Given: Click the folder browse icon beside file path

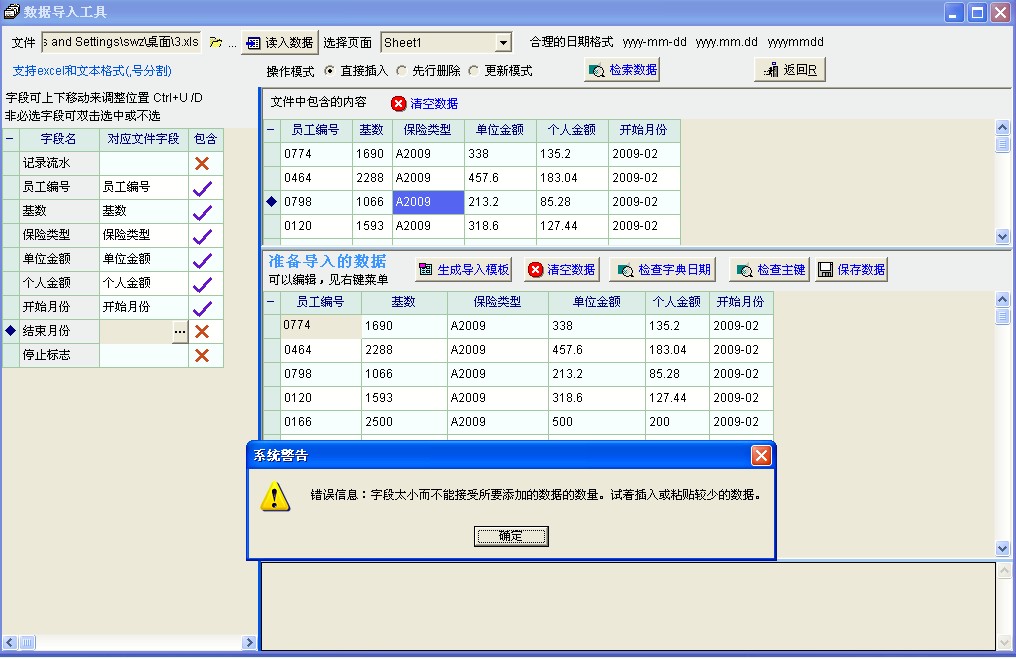Looking at the screenshot, I should (216, 43).
